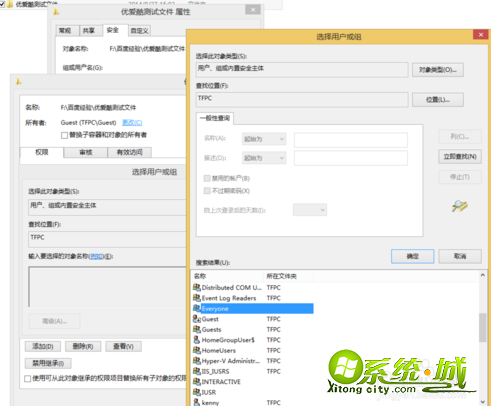Click the search results scroll up arrow

(x=482, y=275)
